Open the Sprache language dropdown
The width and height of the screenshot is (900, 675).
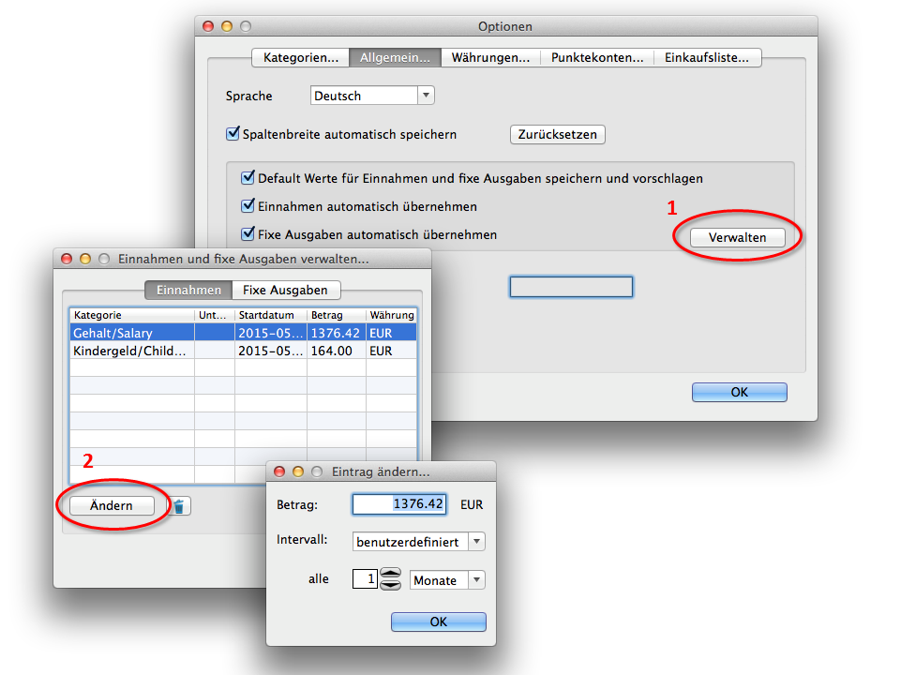[x=372, y=96]
